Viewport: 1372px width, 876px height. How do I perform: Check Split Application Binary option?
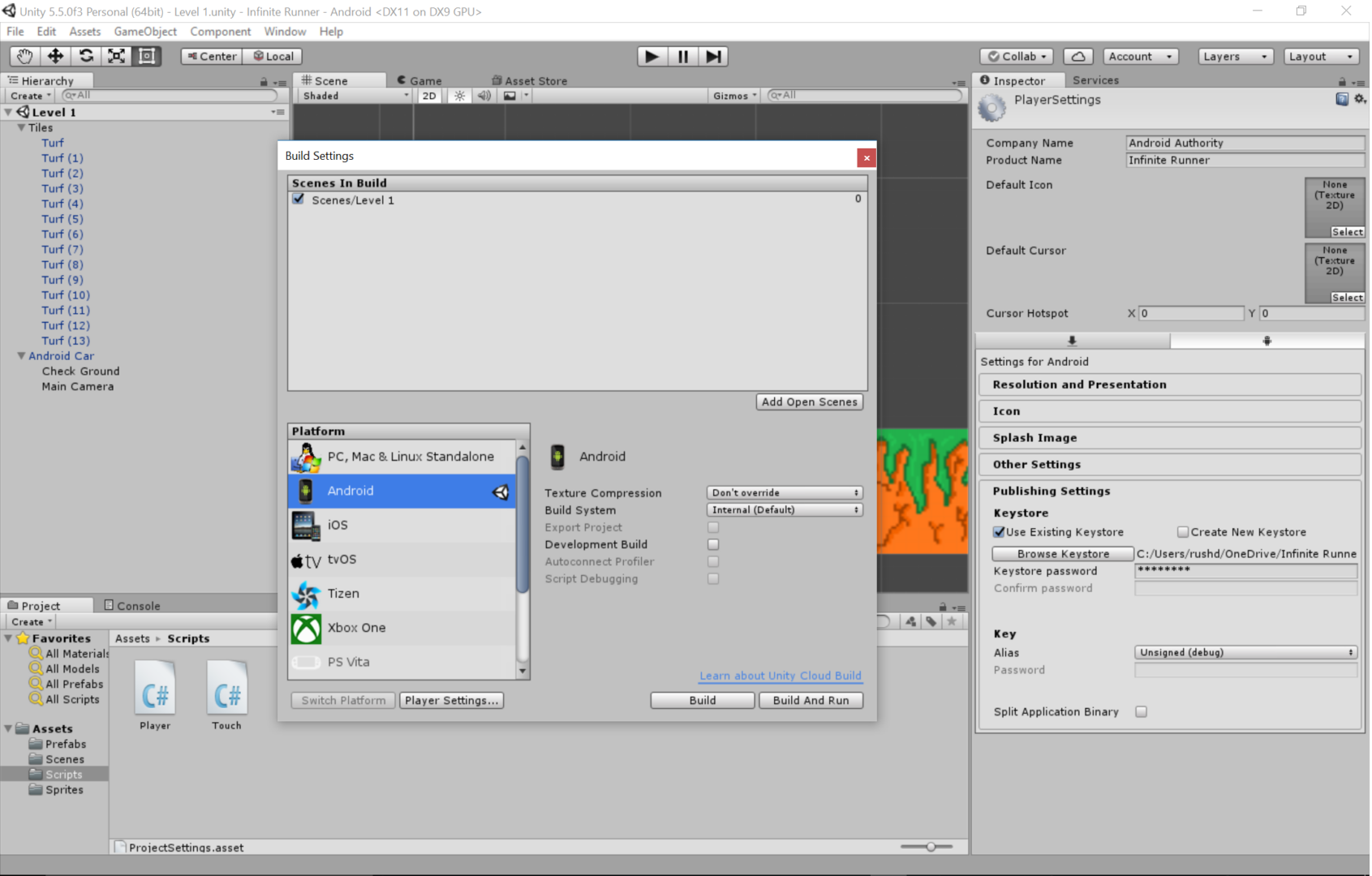click(1141, 711)
